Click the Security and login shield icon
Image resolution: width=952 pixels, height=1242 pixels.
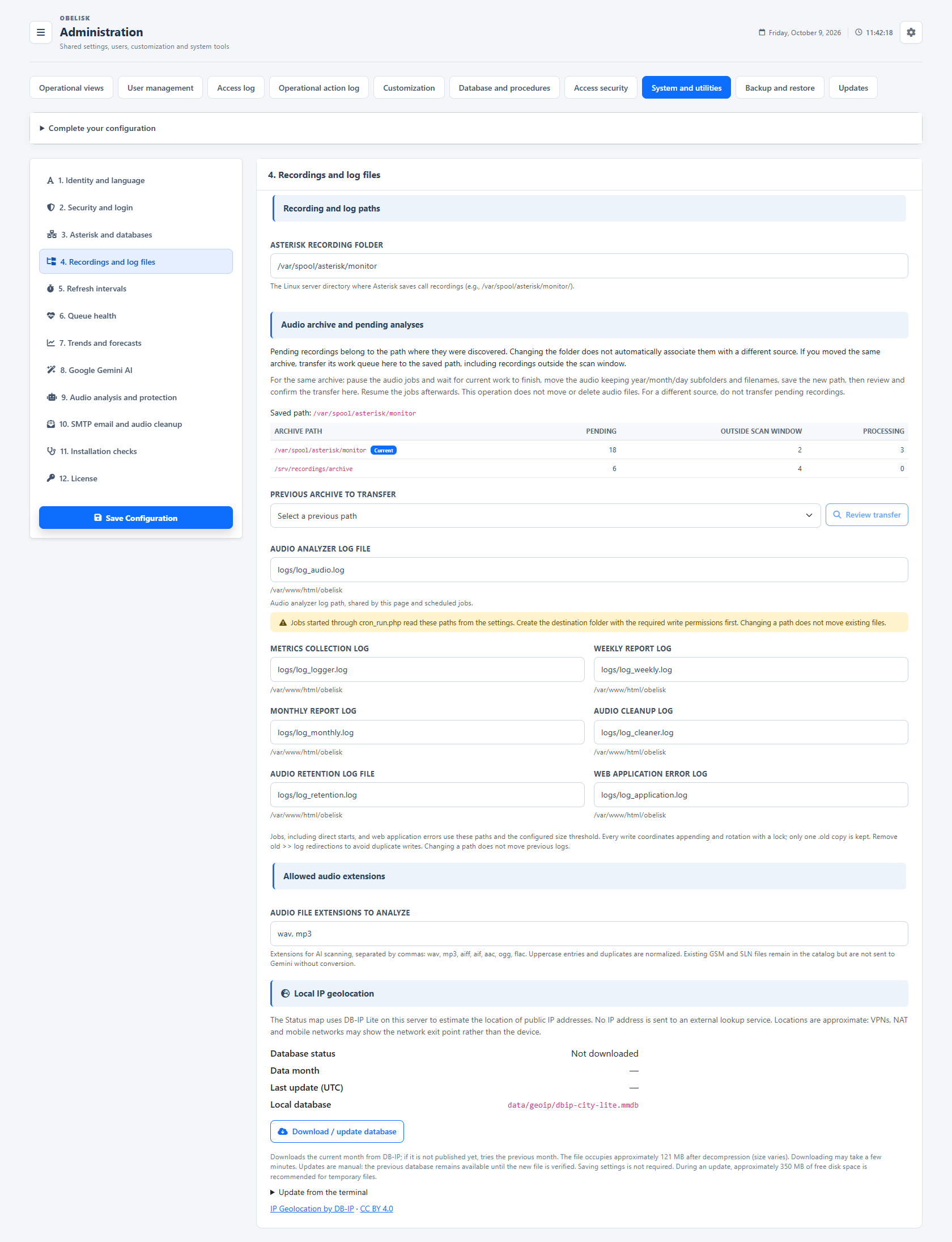51,207
